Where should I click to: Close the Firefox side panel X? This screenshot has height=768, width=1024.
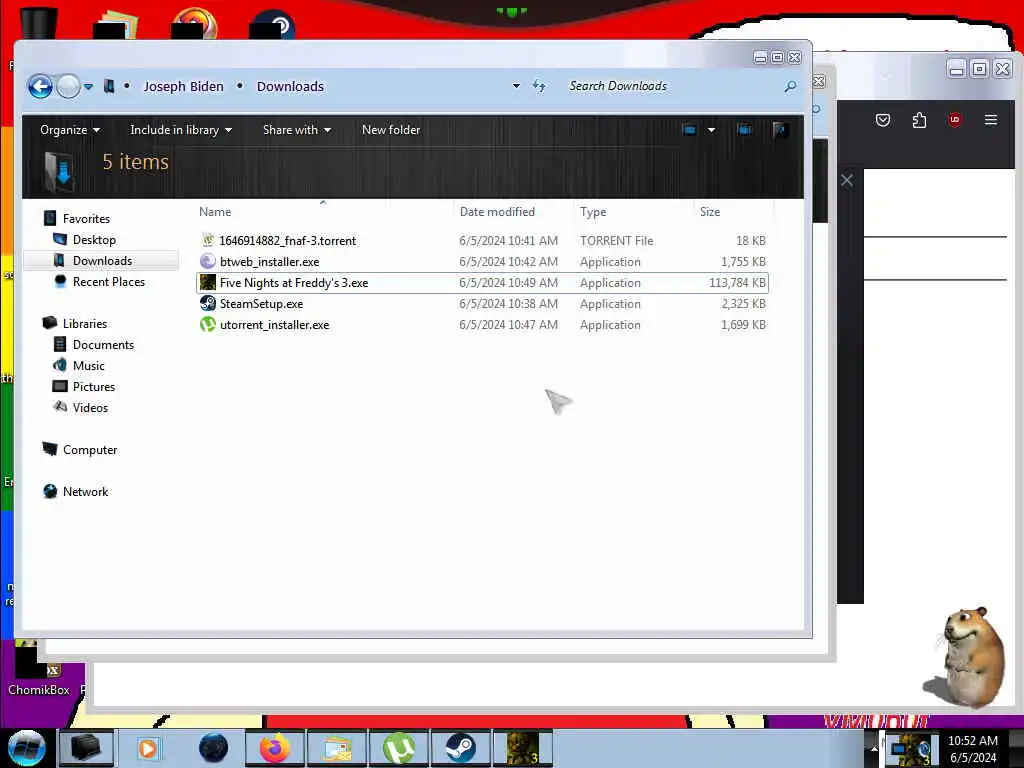(847, 180)
